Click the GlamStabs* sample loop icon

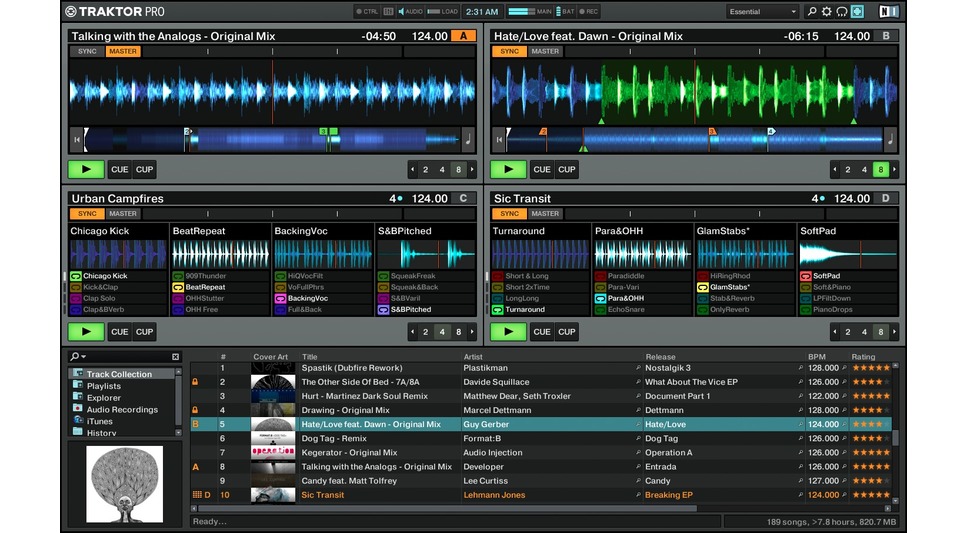pos(702,287)
